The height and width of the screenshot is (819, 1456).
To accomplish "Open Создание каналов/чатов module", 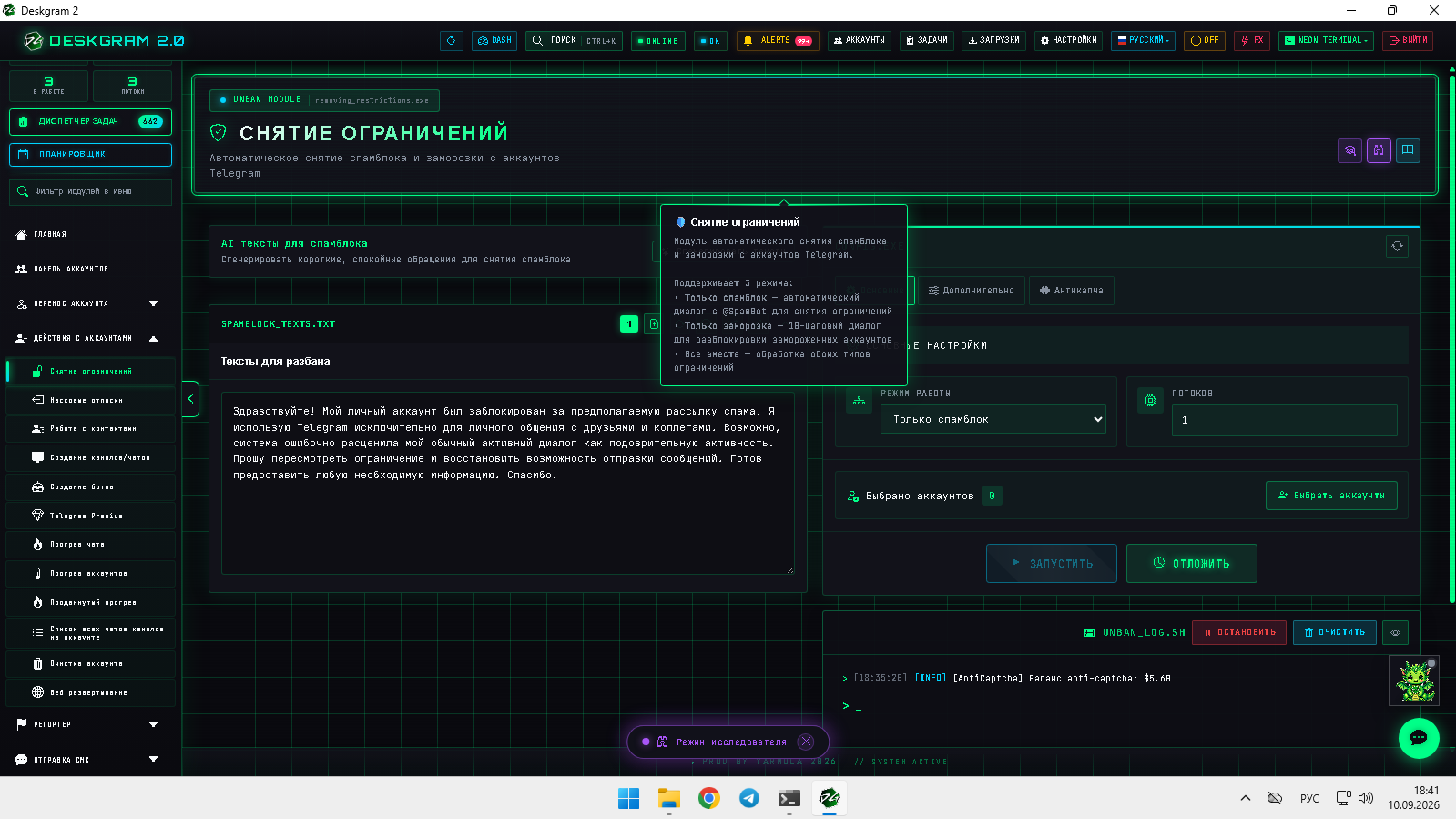I will (x=91, y=458).
